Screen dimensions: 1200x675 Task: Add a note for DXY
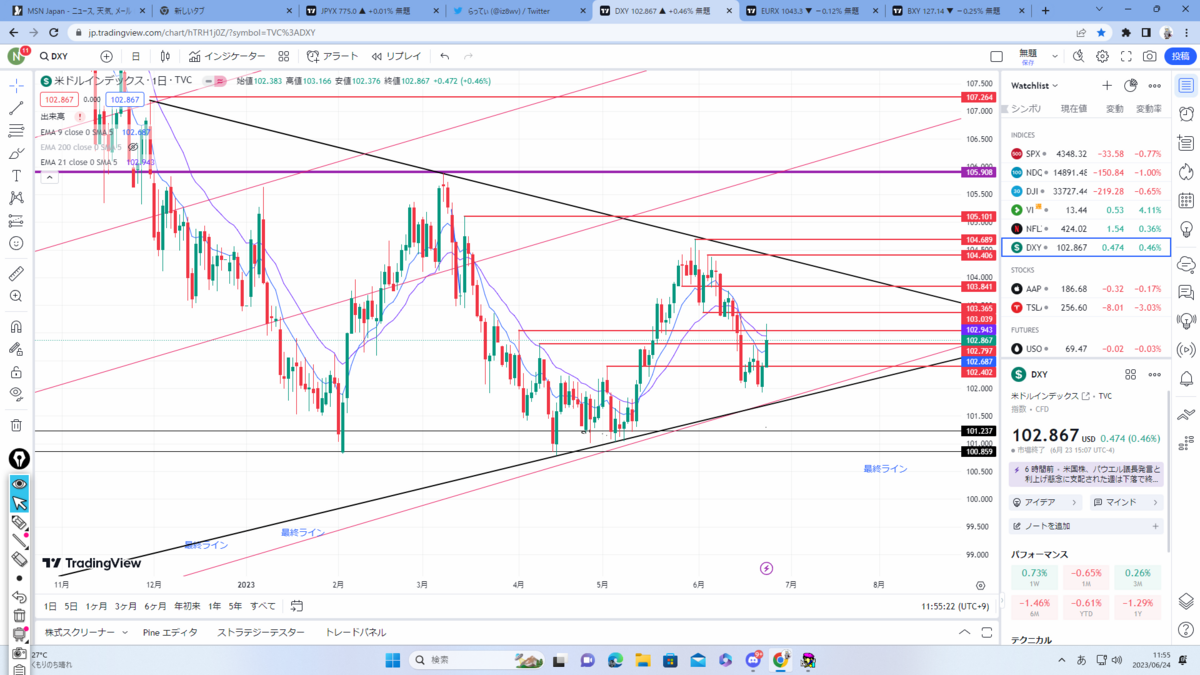[1088, 526]
